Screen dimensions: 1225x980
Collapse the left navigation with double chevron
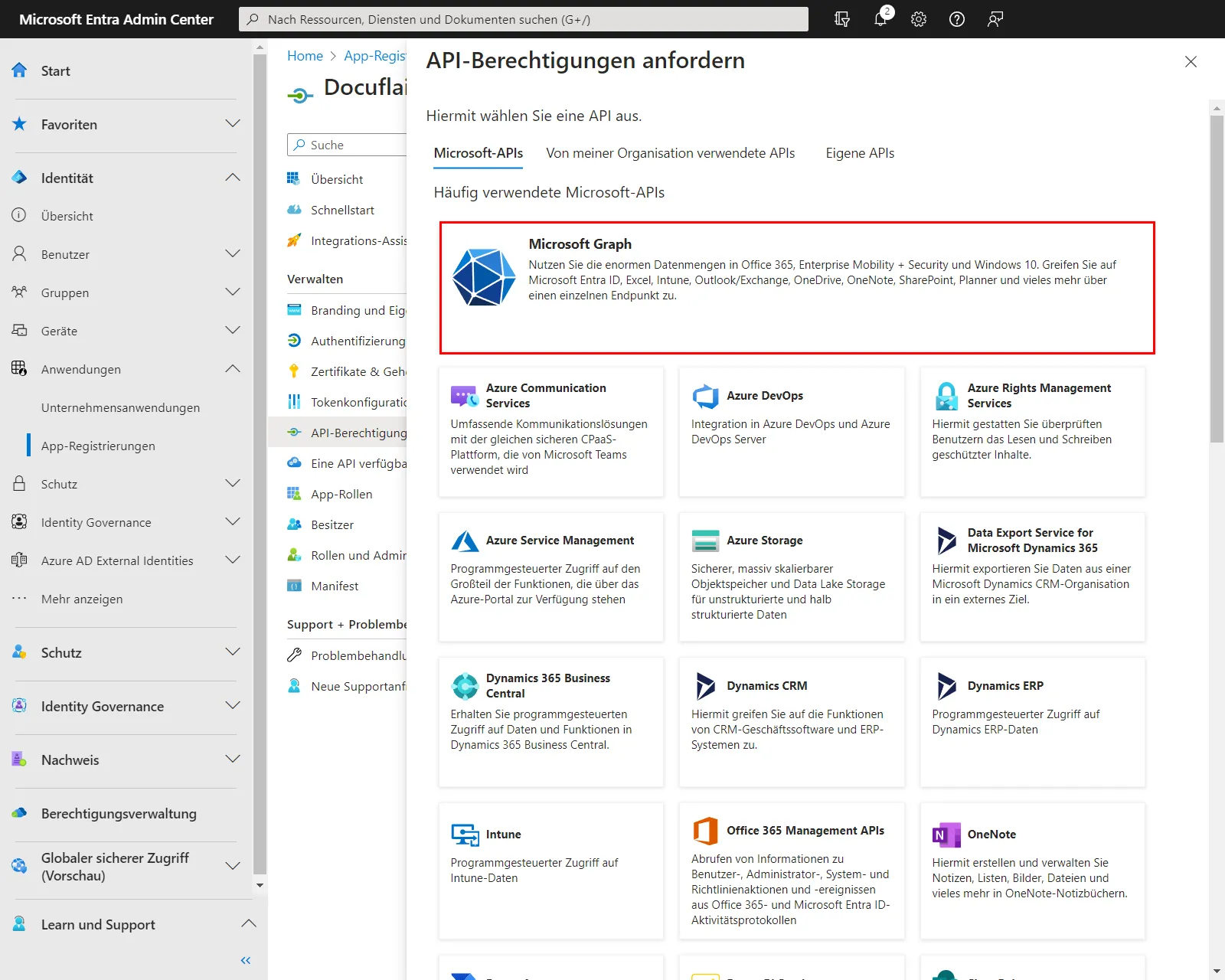246,960
